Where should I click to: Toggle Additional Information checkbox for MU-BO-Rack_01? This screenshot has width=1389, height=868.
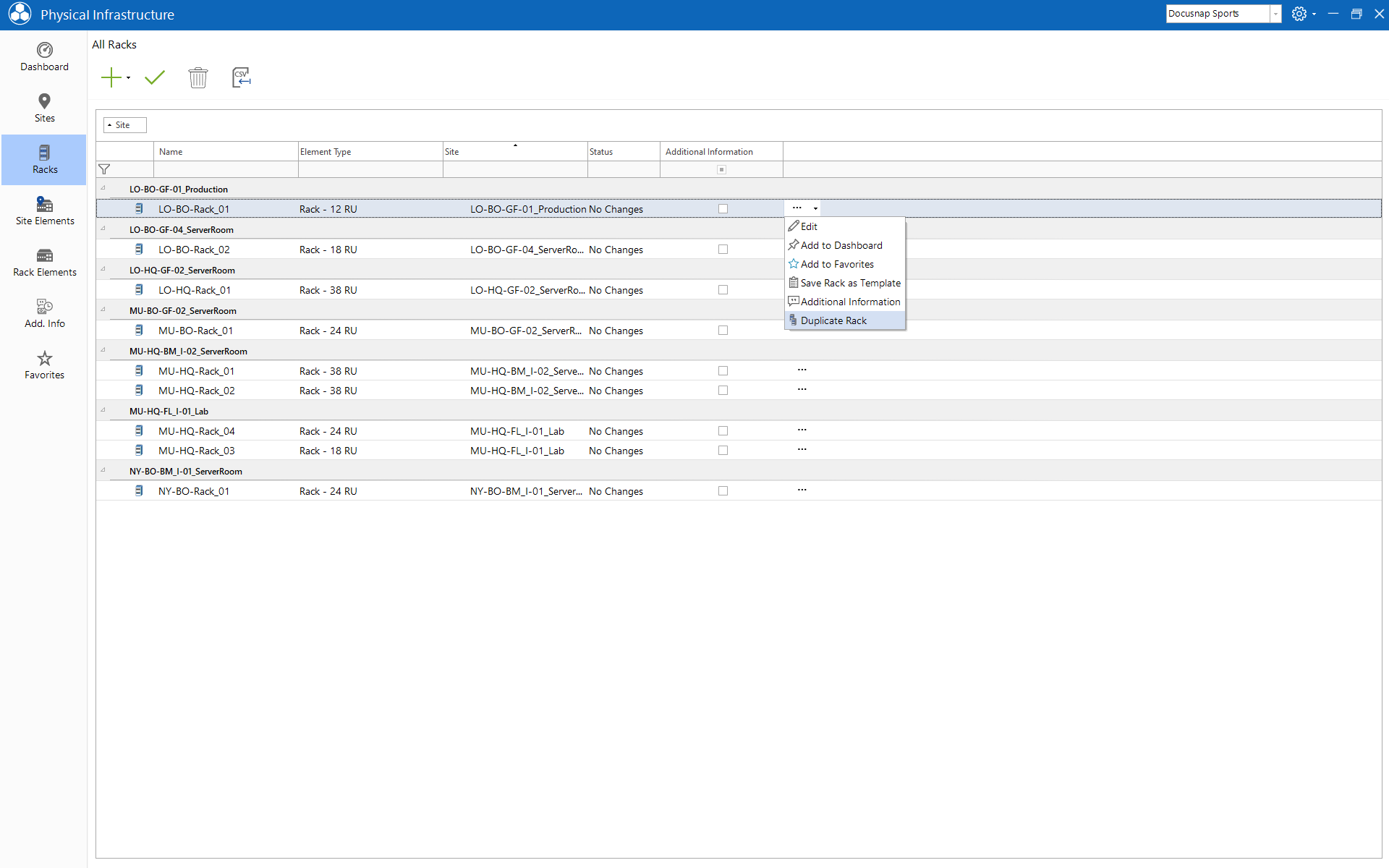tap(723, 331)
